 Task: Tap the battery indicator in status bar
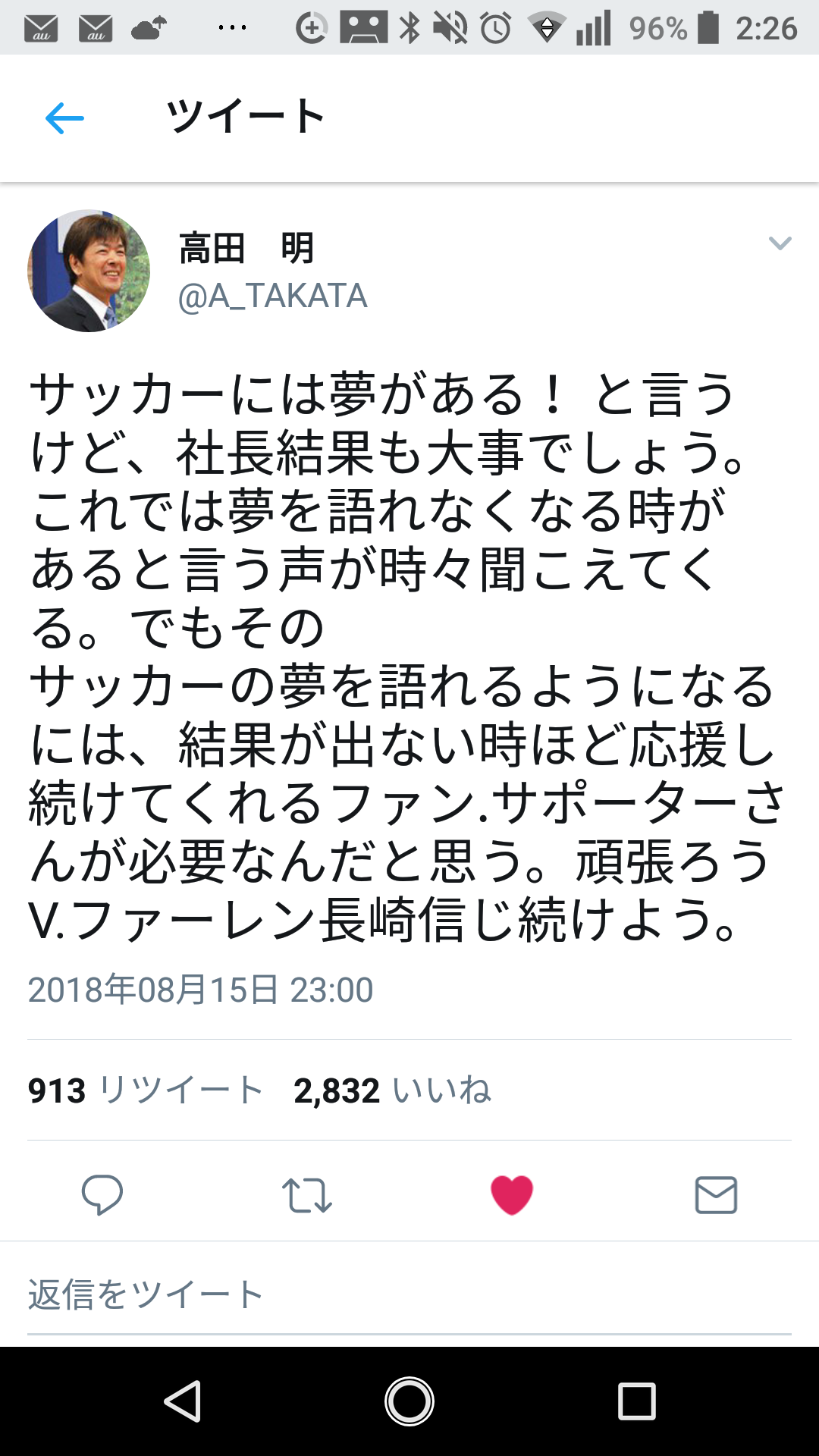[x=708, y=28]
